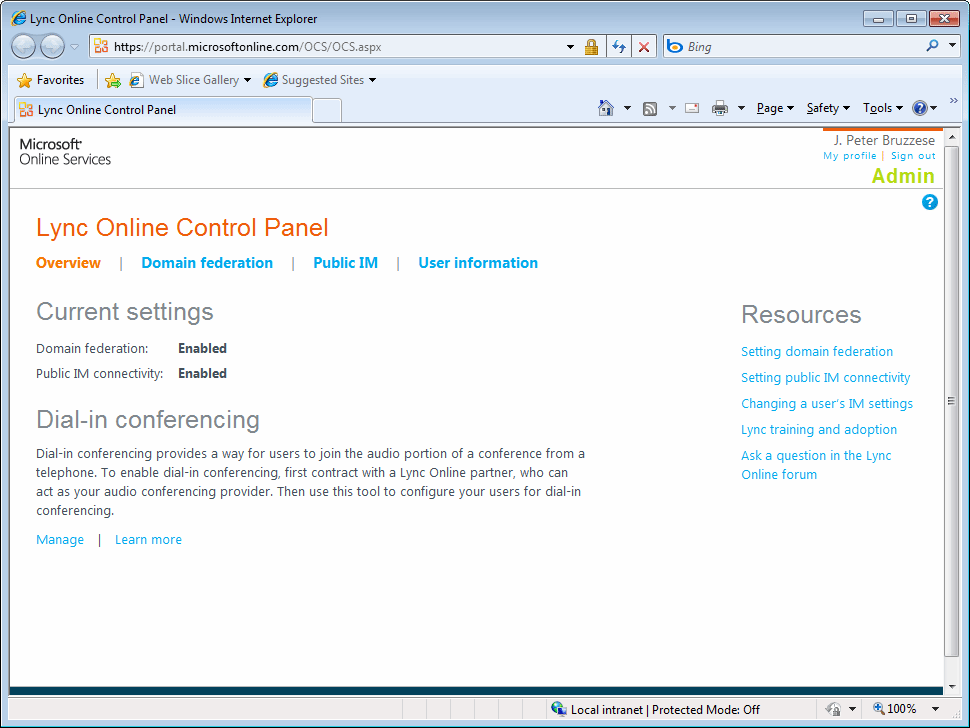Open search provider options dropdown
Screen dimensions: 970x728
952,46
